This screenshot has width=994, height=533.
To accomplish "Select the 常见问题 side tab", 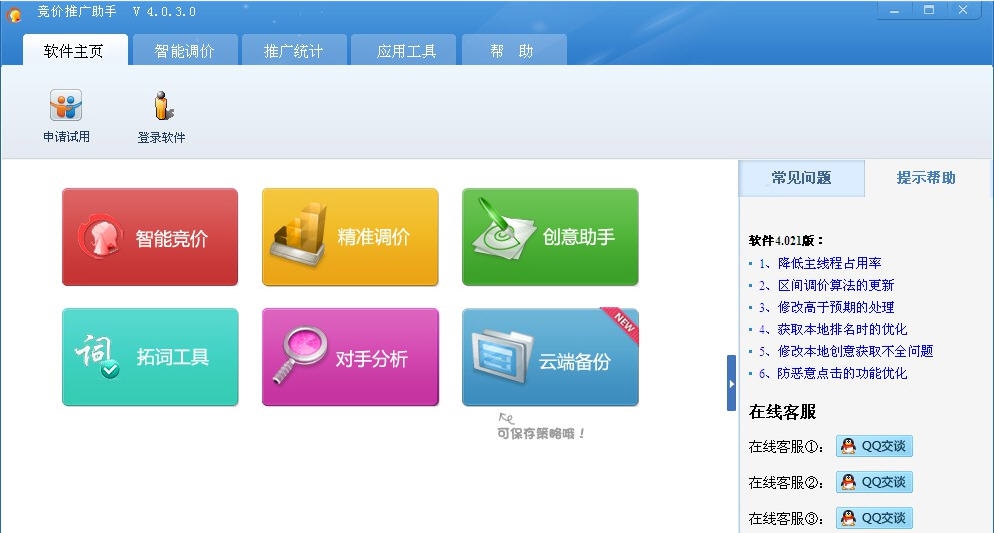I will pos(801,178).
